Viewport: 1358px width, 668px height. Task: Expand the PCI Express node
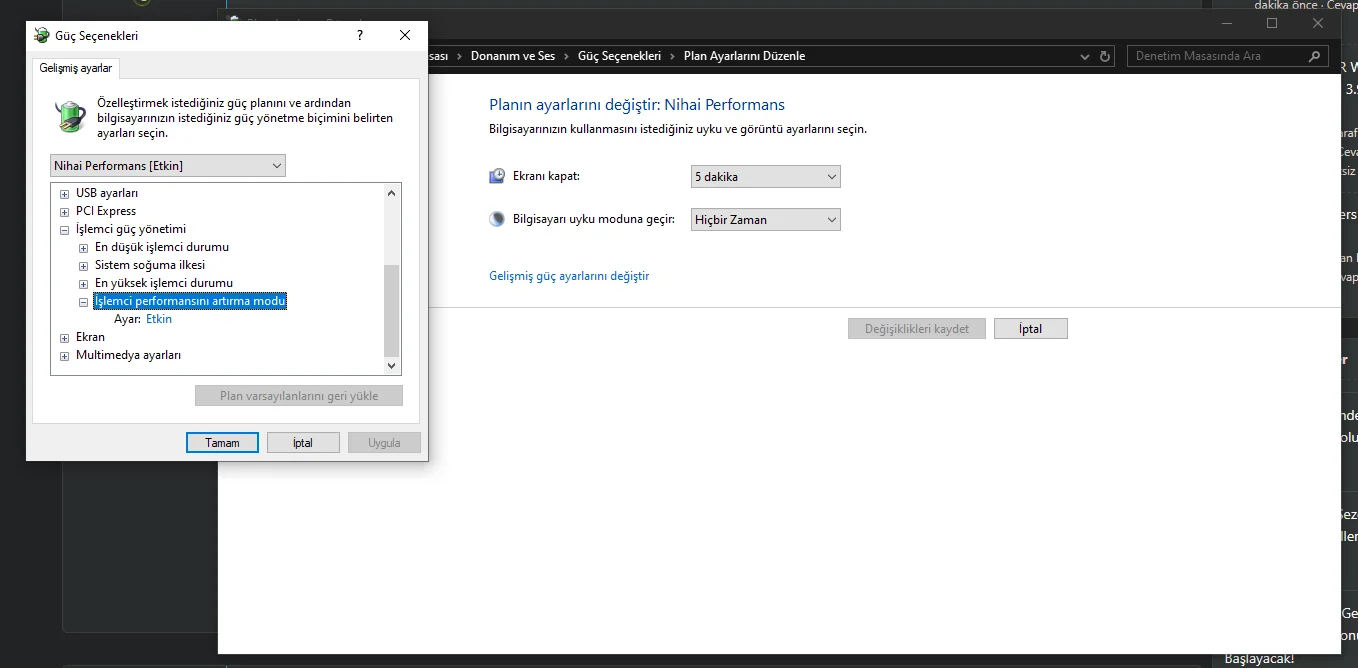pos(65,211)
